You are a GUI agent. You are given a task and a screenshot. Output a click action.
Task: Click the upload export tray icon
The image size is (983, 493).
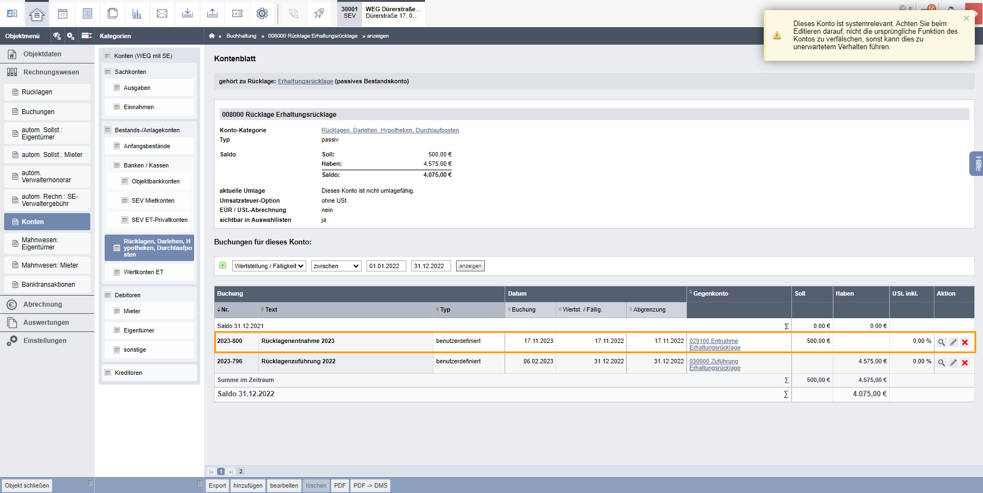coord(213,13)
